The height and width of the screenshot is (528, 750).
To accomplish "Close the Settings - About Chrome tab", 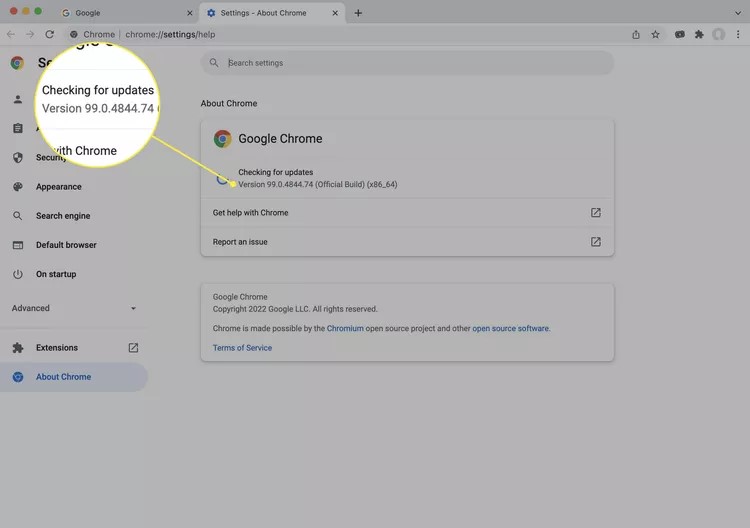I will [x=335, y=13].
